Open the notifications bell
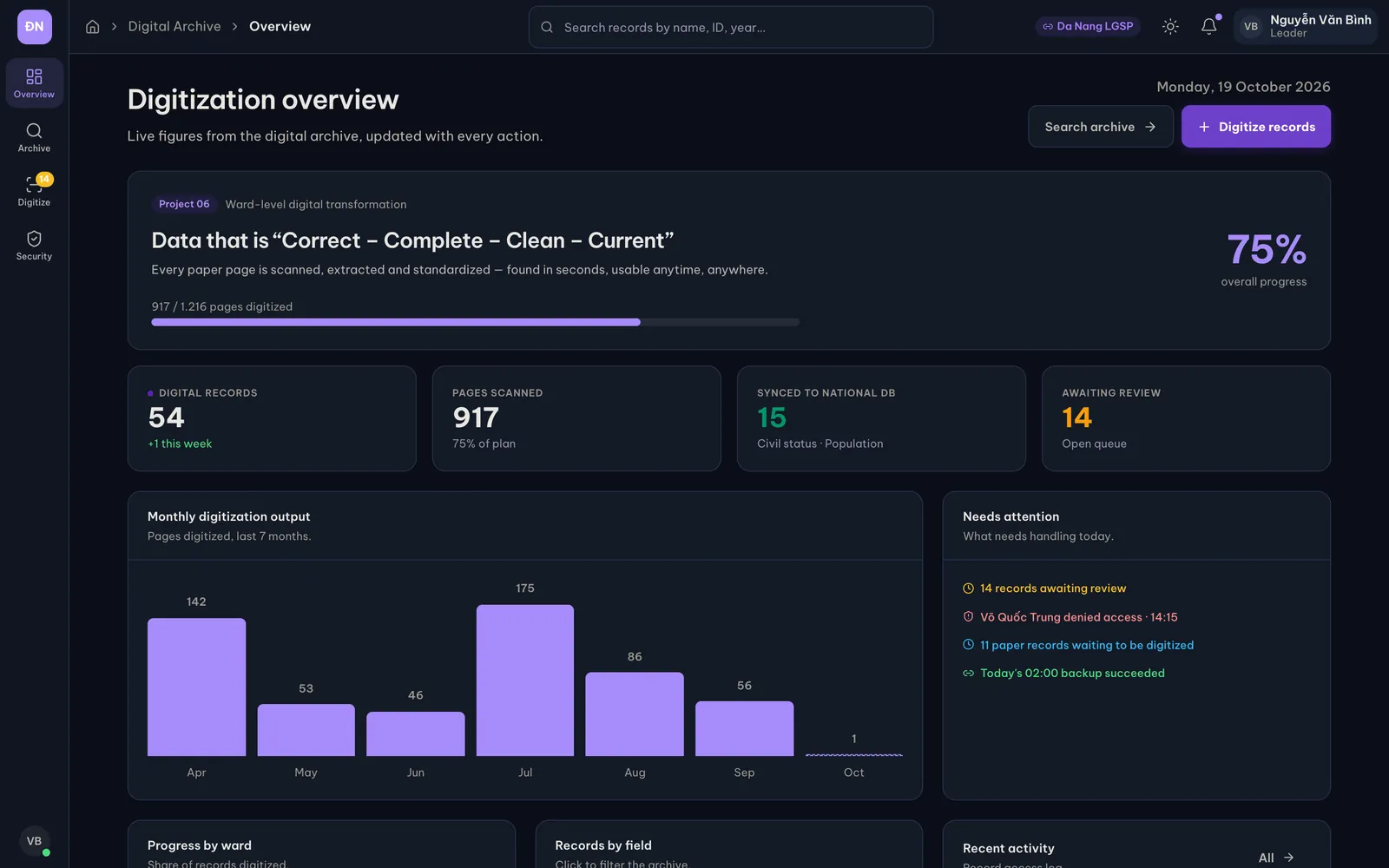 [1208, 27]
